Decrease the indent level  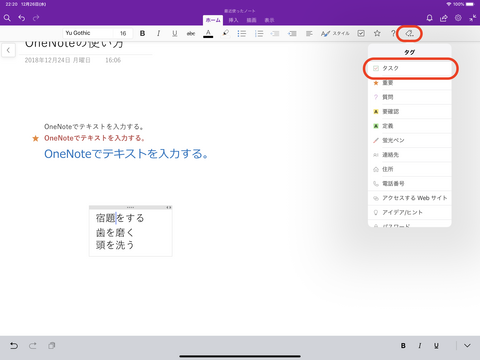point(275,33)
